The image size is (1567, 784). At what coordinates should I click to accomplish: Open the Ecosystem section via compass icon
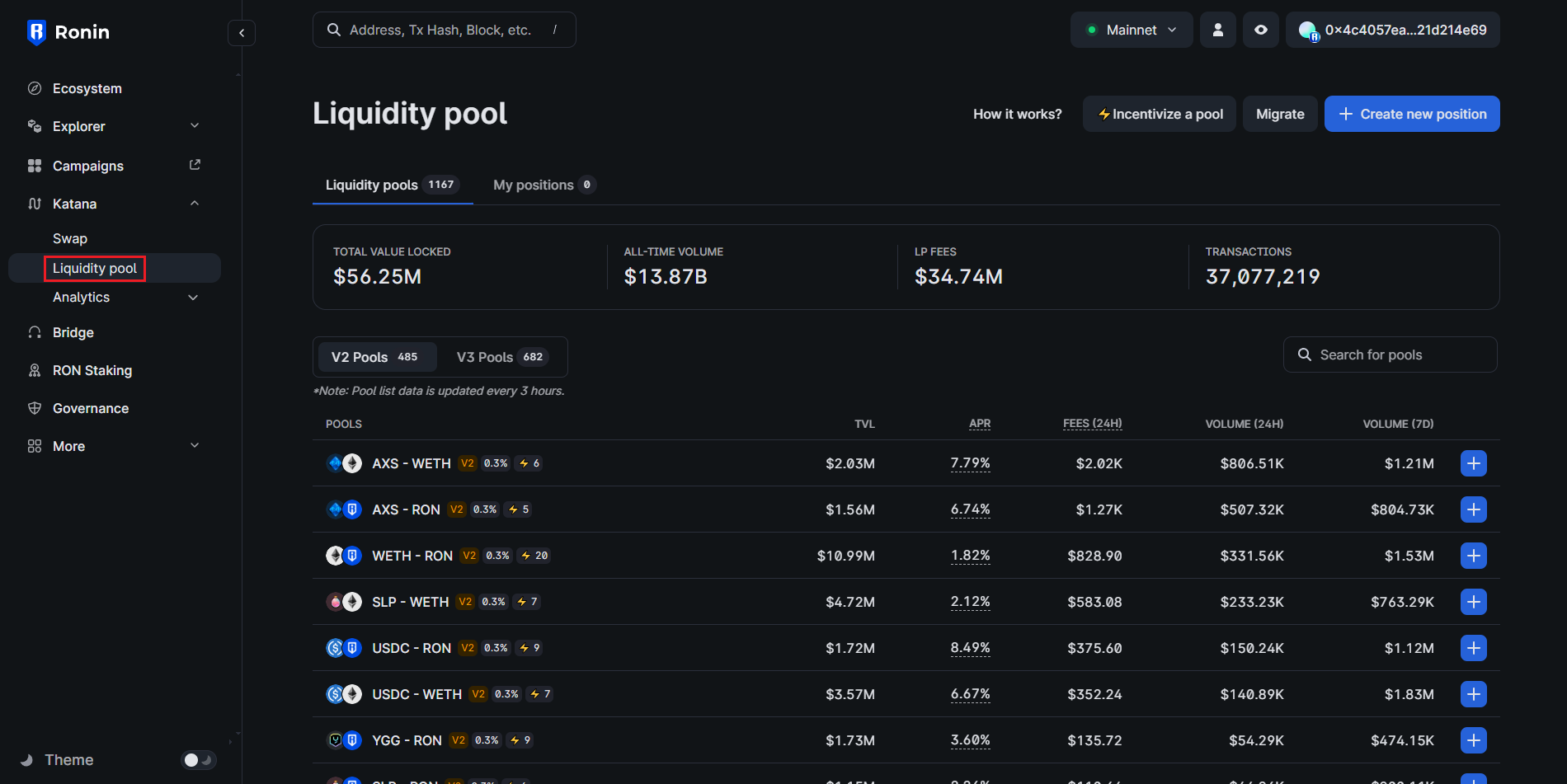34,87
